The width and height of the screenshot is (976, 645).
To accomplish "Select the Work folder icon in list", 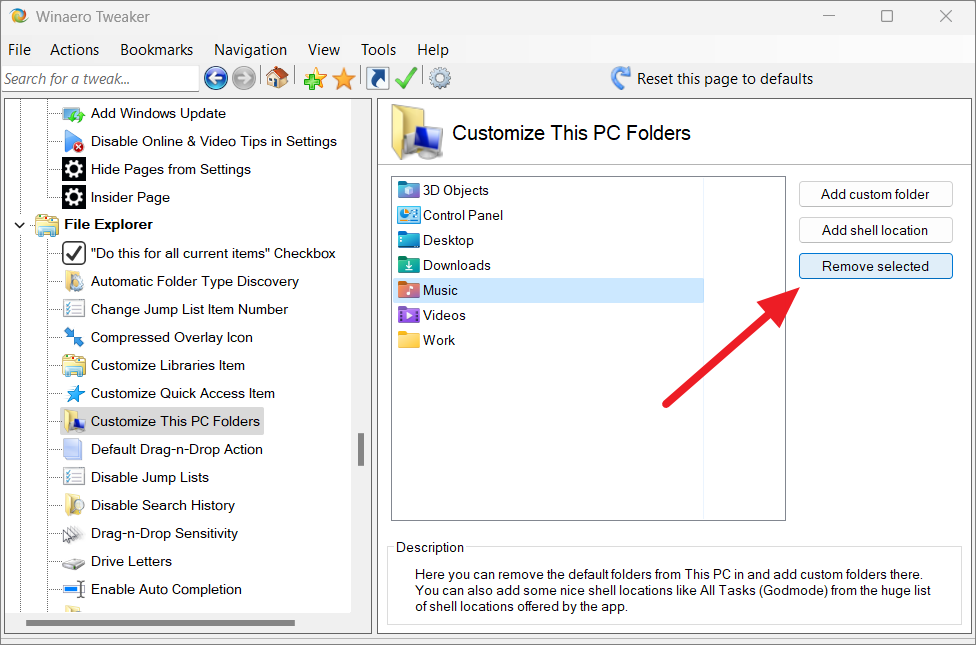I will (408, 340).
